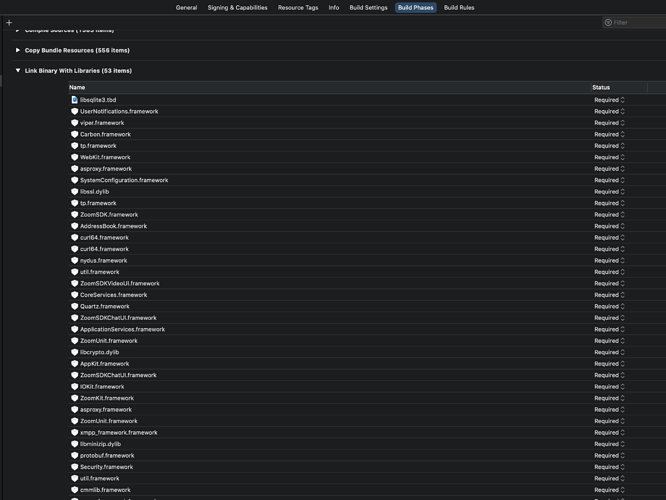Click the SystemConfiguration.framework icon
This screenshot has height=500, width=666.
click(x=75, y=180)
